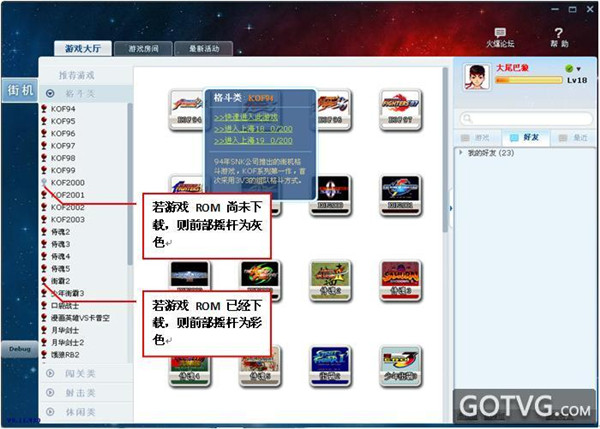This screenshot has height=429, width=600.
Task: Click the 大尾巴象 username
Action: click(x=512, y=68)
